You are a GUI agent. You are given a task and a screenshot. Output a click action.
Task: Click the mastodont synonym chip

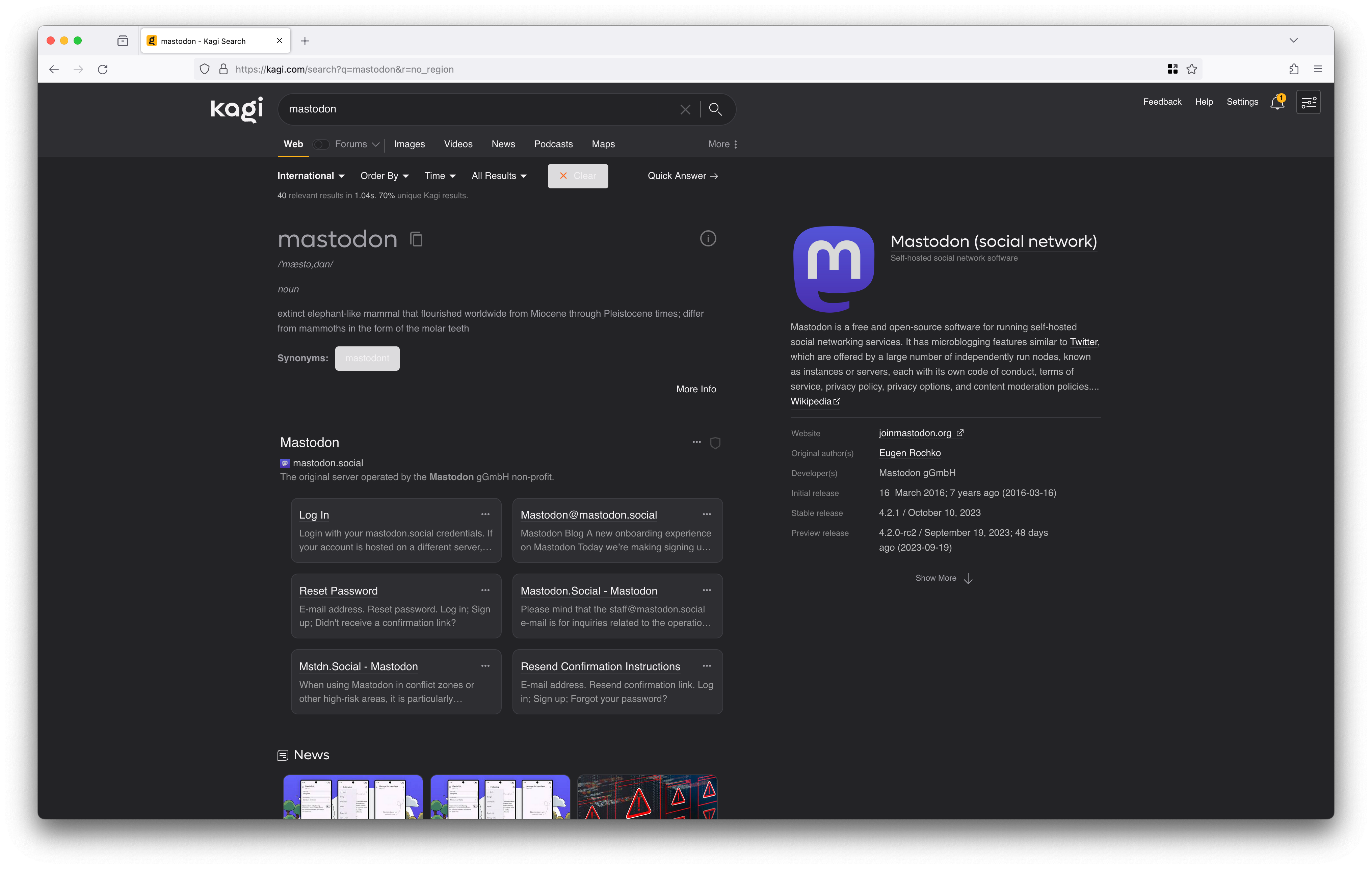(367, 359)
